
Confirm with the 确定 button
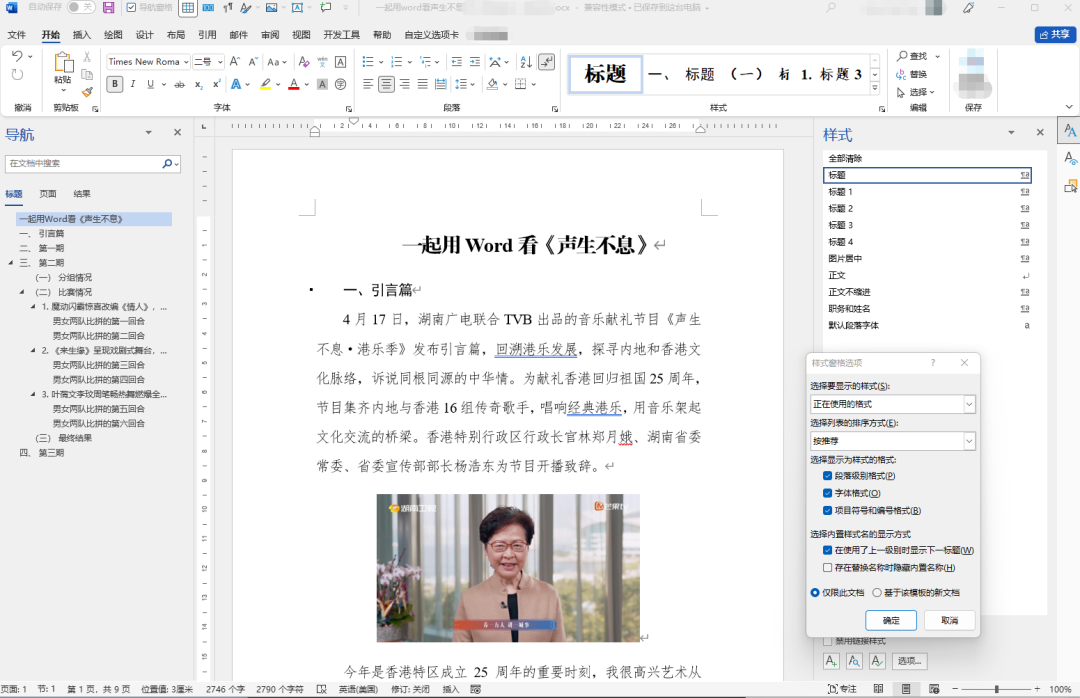click(x=891, y=620)
